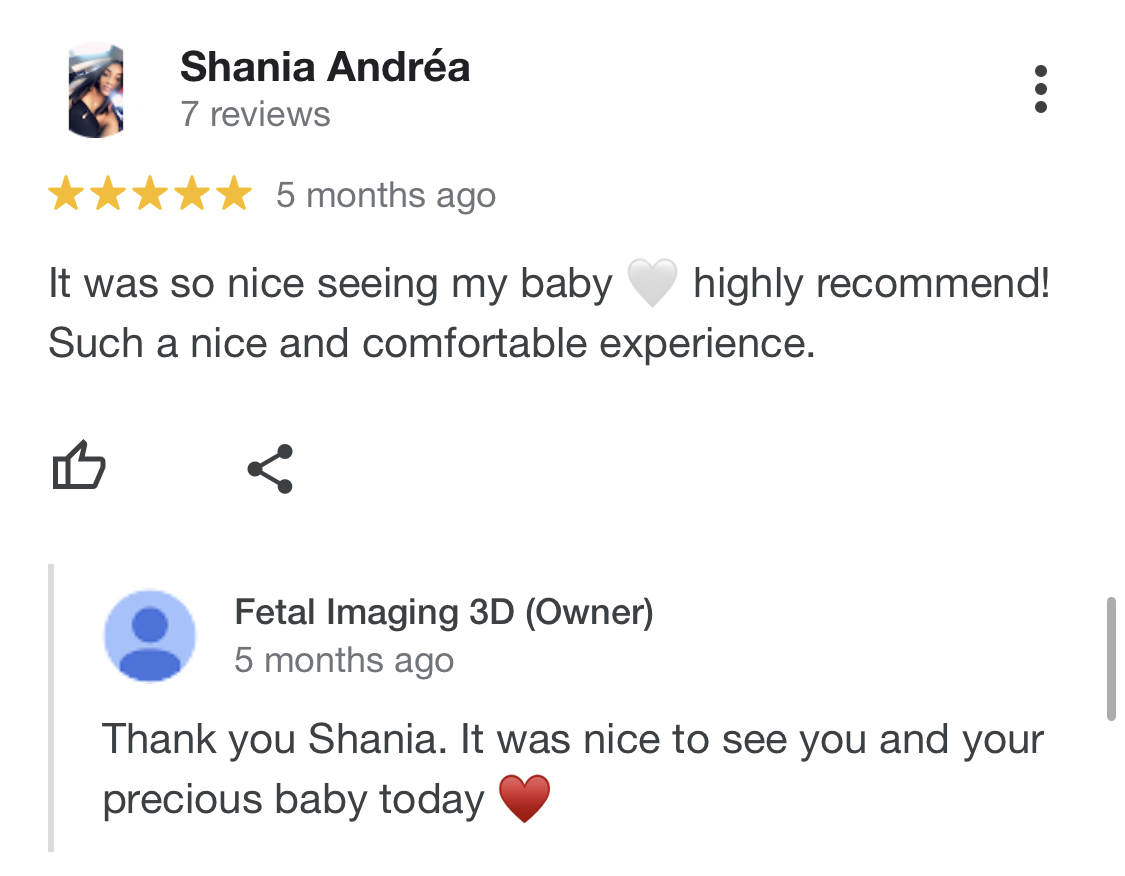This screenshot has width=1125, height=876.
Task: Open the three-dot more options menu
Action: (x=1041, y=90)
